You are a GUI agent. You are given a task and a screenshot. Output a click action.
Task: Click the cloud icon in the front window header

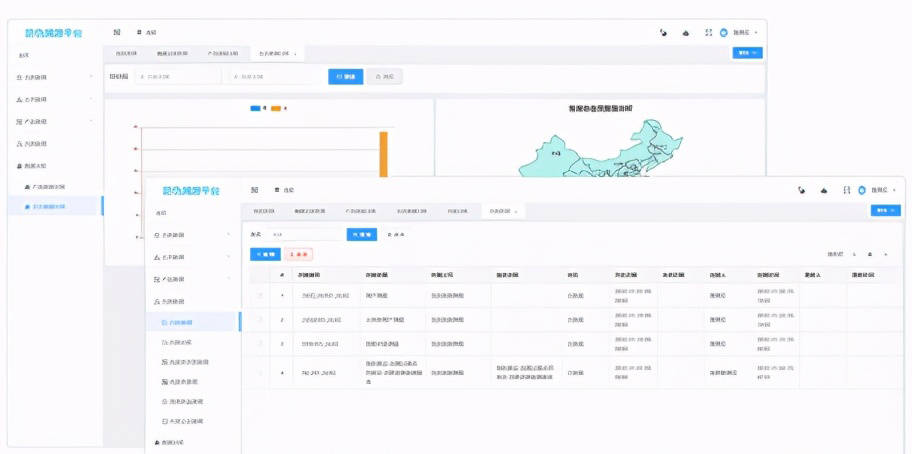click(824, 190)
